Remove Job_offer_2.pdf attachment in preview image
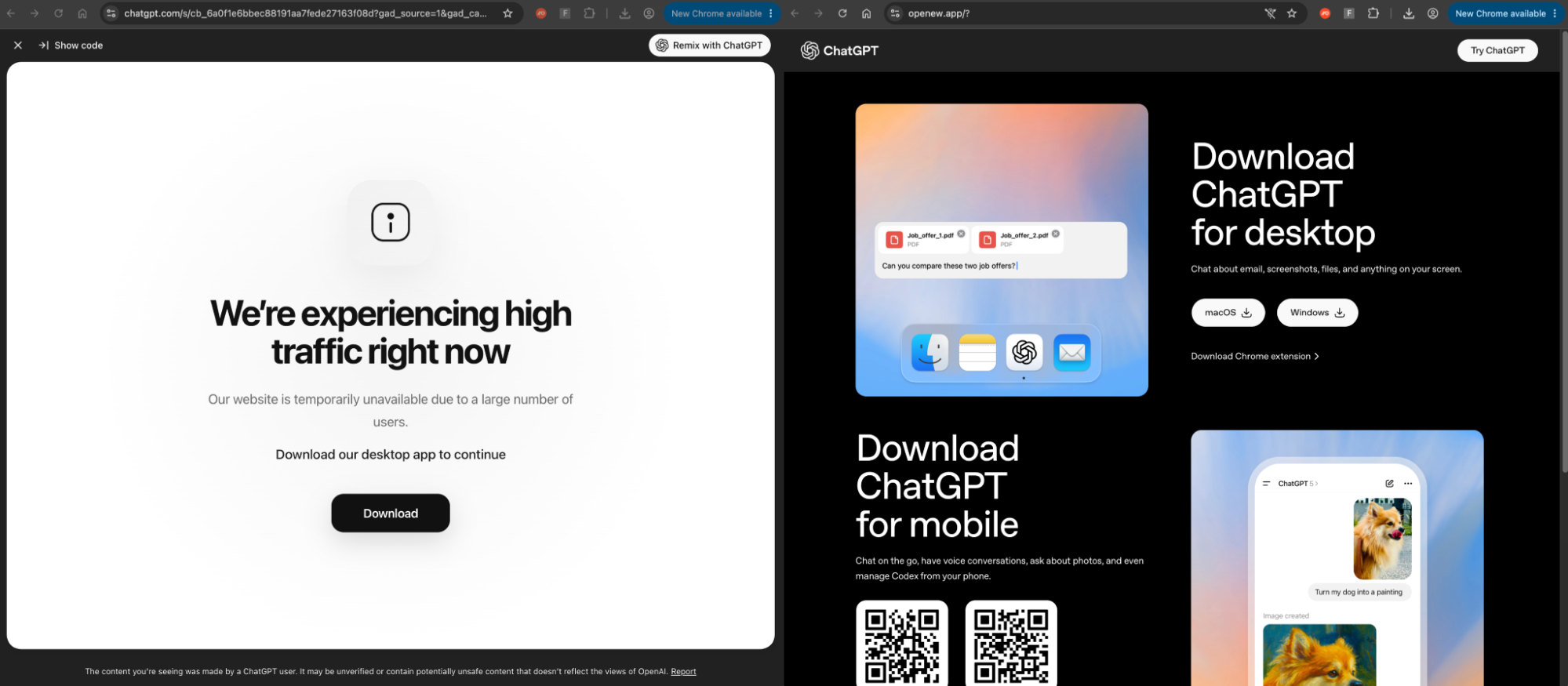This screenshot has height=686, width=1568. click(x=1056, y=234)
